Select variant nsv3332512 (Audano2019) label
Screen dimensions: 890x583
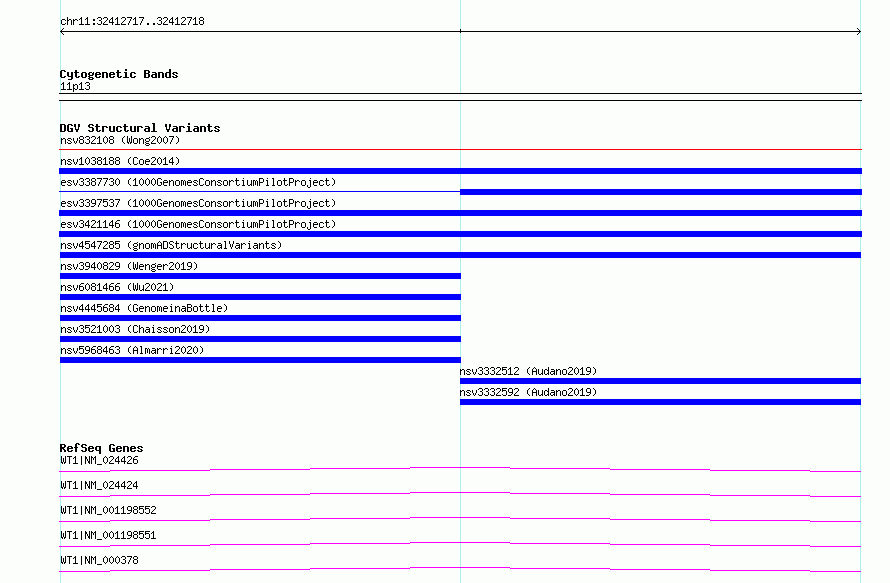click(528, 371)
